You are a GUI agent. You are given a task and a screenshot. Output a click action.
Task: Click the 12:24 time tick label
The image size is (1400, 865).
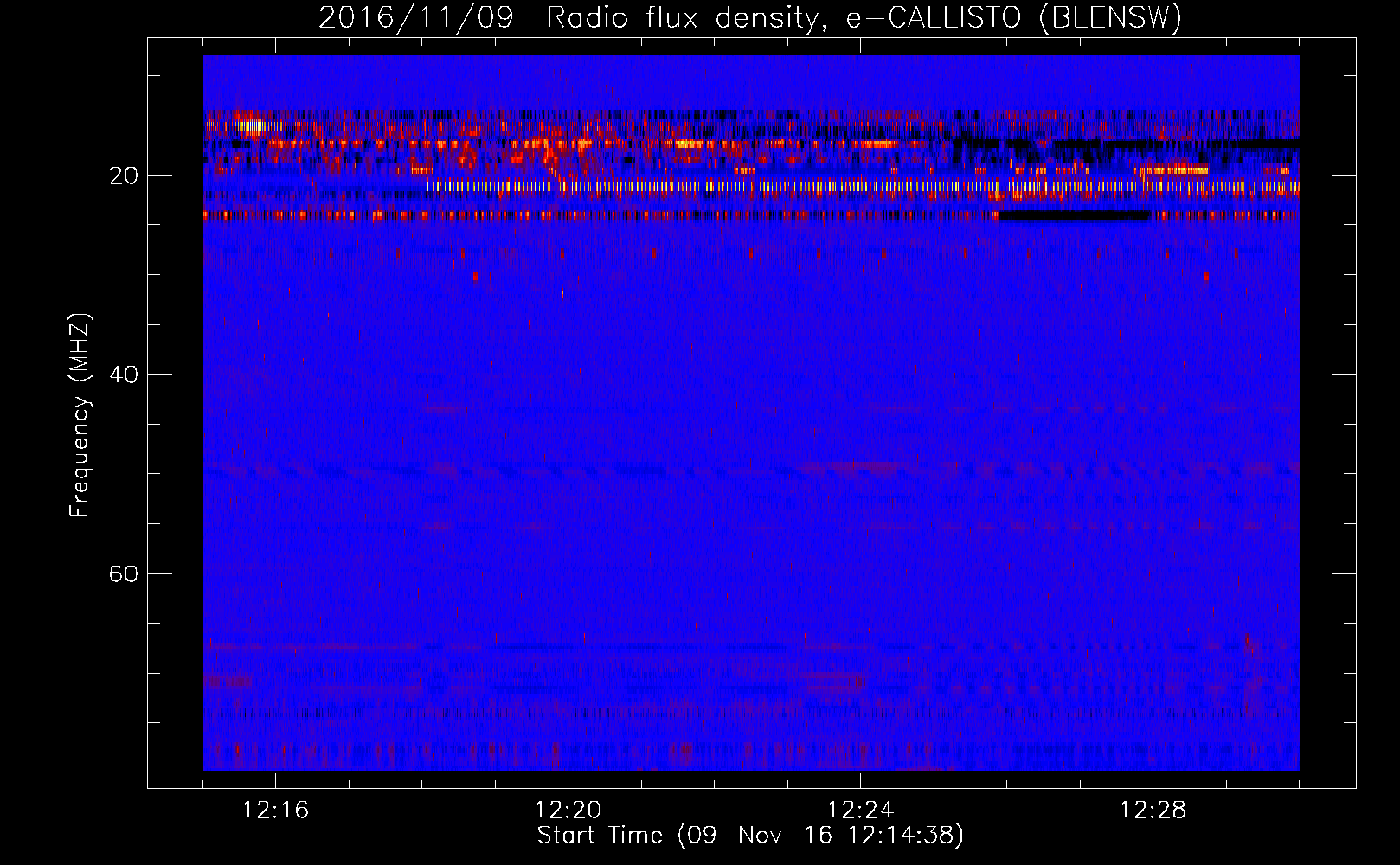[860, 811]
